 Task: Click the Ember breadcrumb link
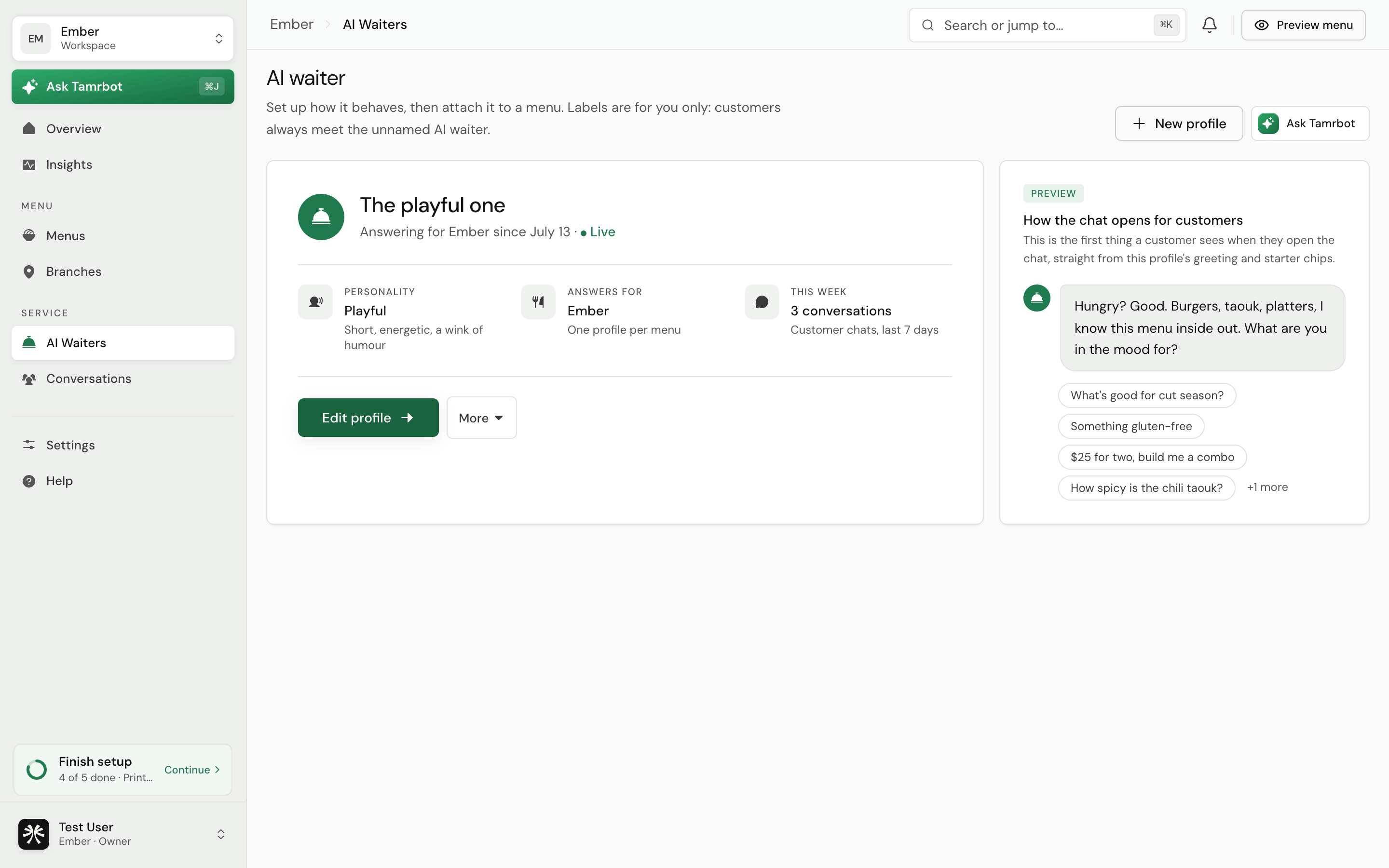pos(292,24)
